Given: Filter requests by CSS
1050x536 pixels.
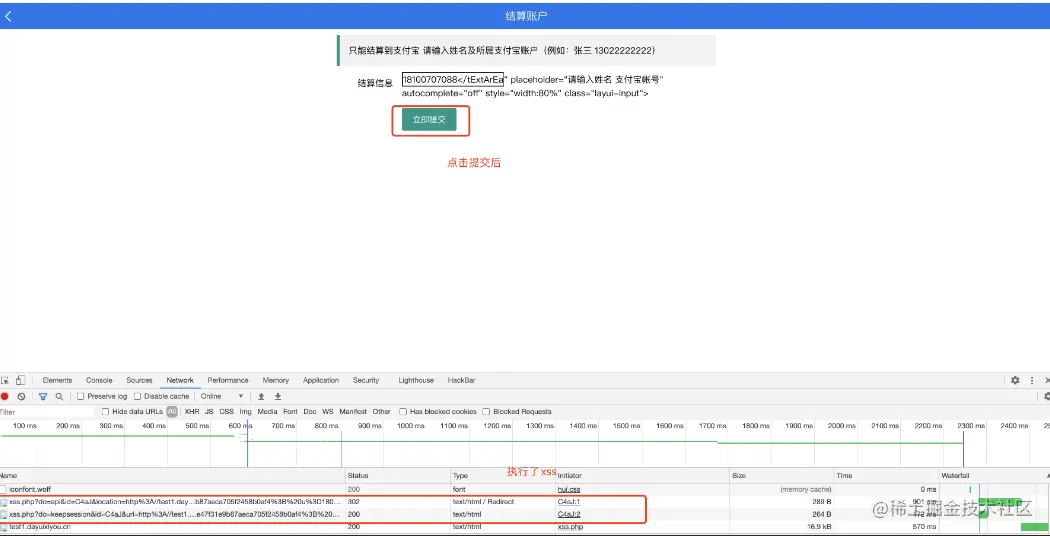Looking at the screenshot, I should click(x=227, y=411).
